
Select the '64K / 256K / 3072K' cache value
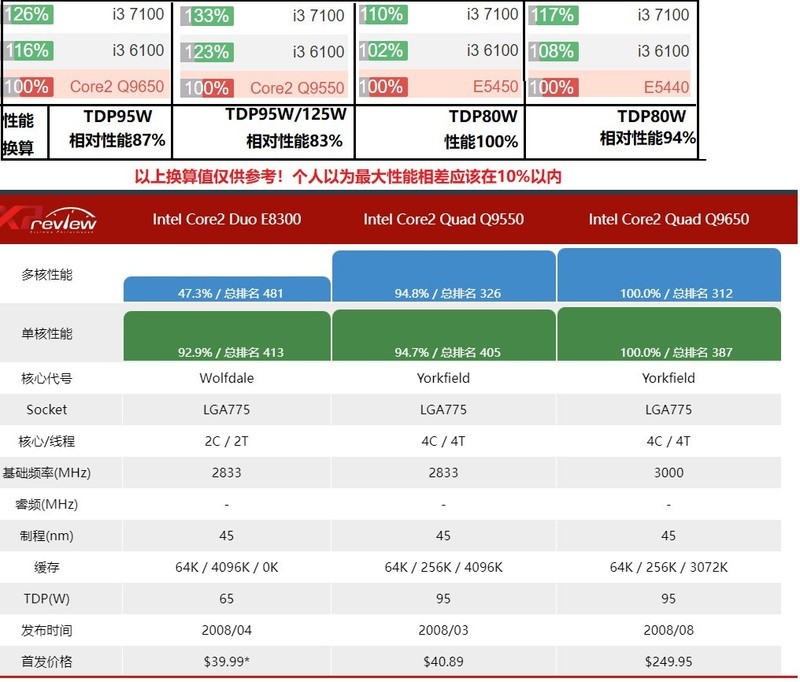668,567
